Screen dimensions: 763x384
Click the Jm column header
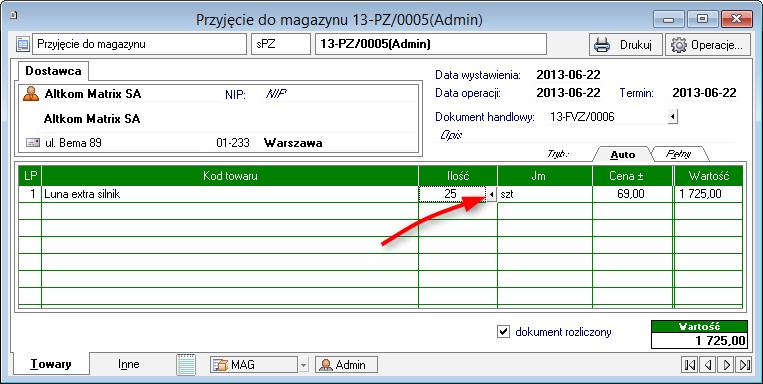click(x=545, y=176)
